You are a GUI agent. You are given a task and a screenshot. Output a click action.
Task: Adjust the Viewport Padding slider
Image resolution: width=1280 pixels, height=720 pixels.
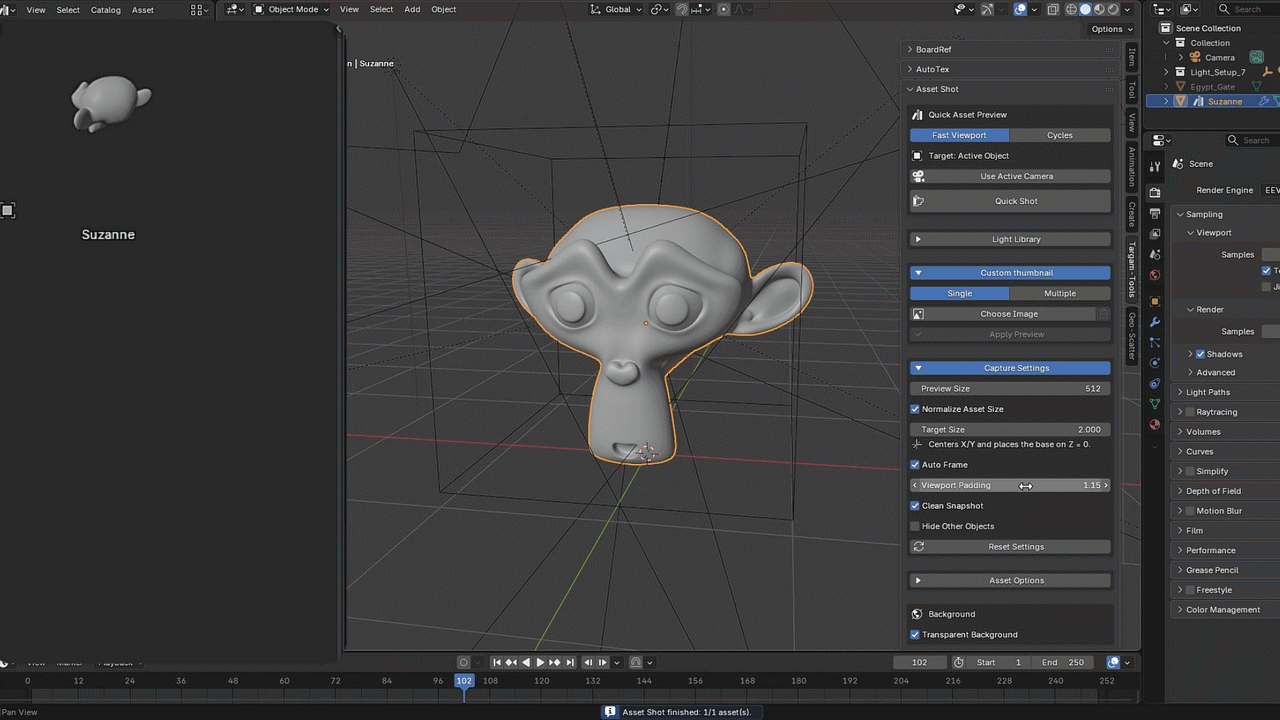pos(1010,485)
